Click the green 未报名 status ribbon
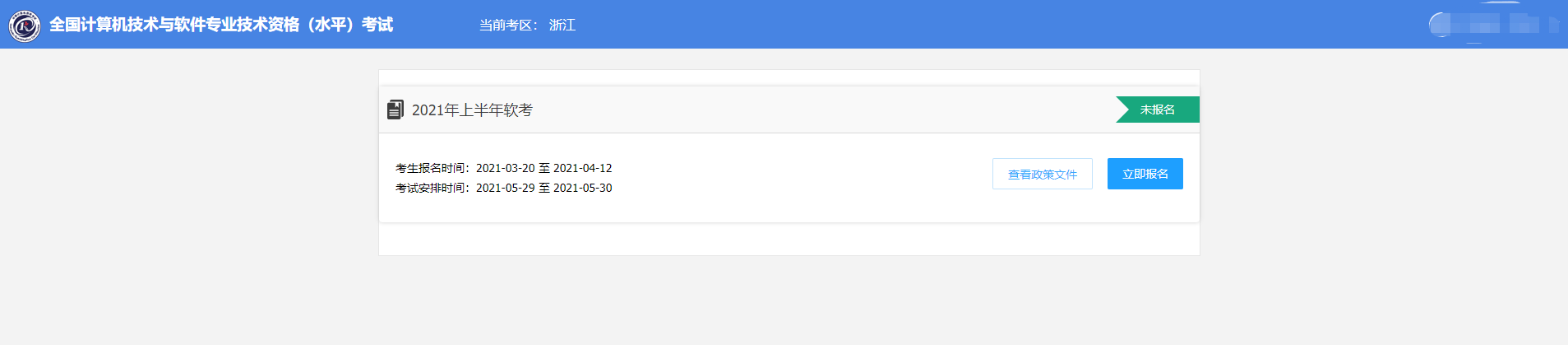Image resolution: width=1568 pixels, height=345 pixels. coord(1158,110)
